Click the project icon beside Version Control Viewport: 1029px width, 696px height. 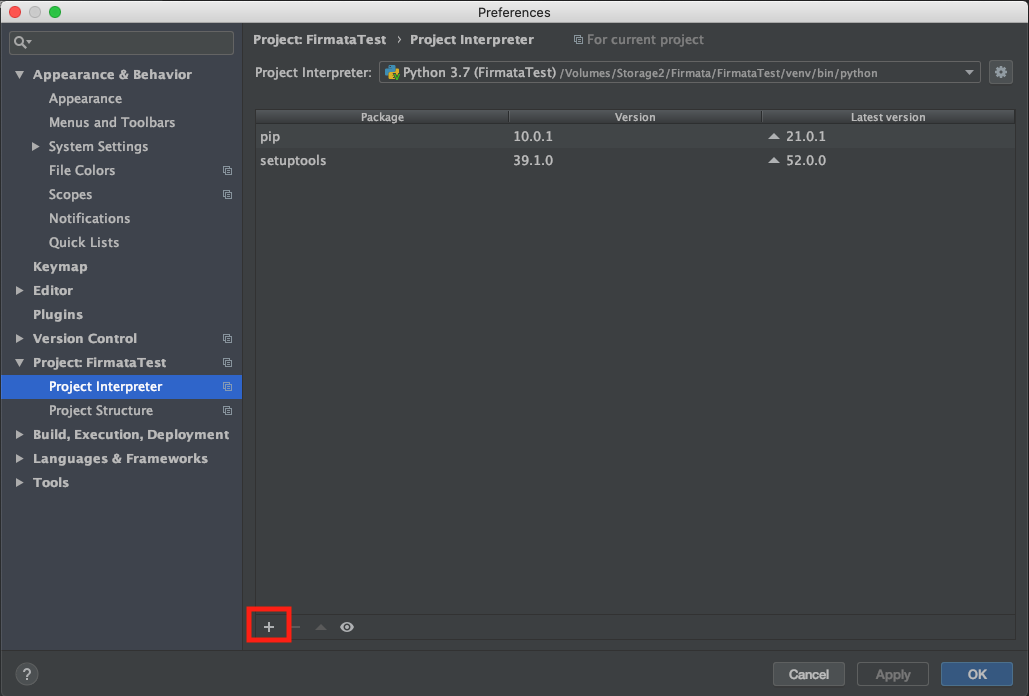pos(228,338)
